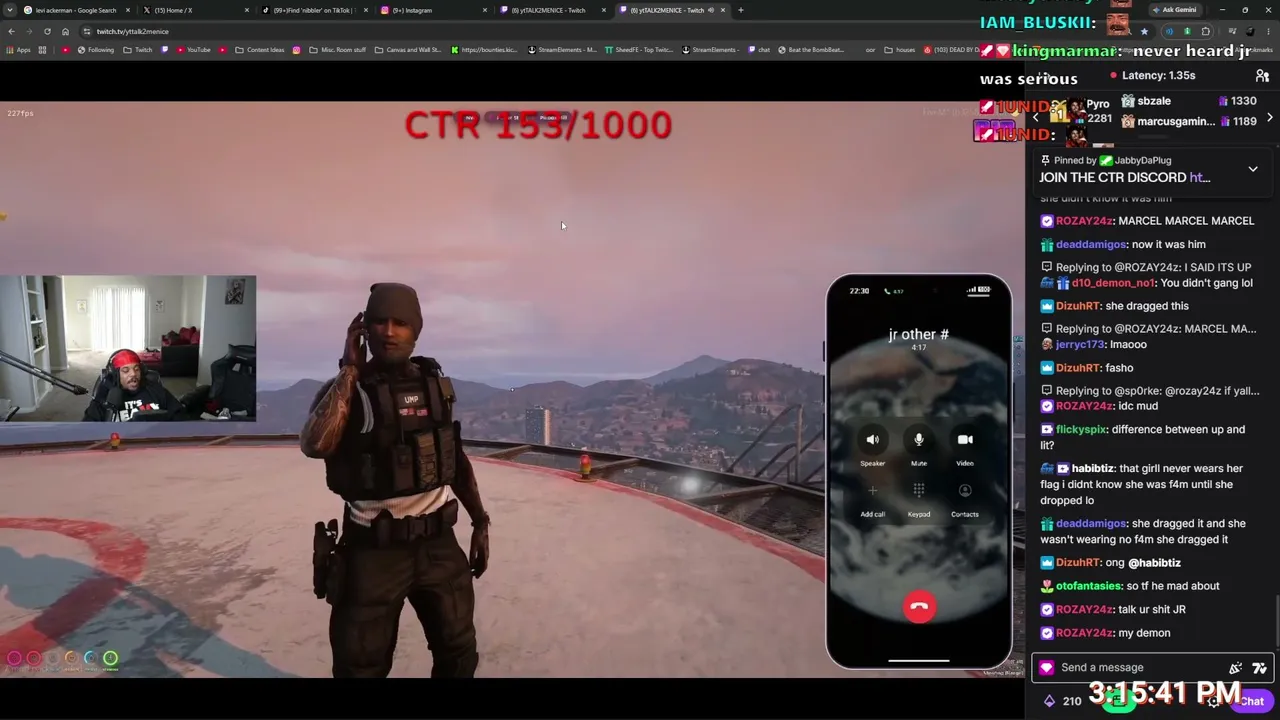Expand the Canvas and Wall St... bookmark folder
Image resolution: width=1280 pixels, height=720 pixels.
[x=407, y=50]
